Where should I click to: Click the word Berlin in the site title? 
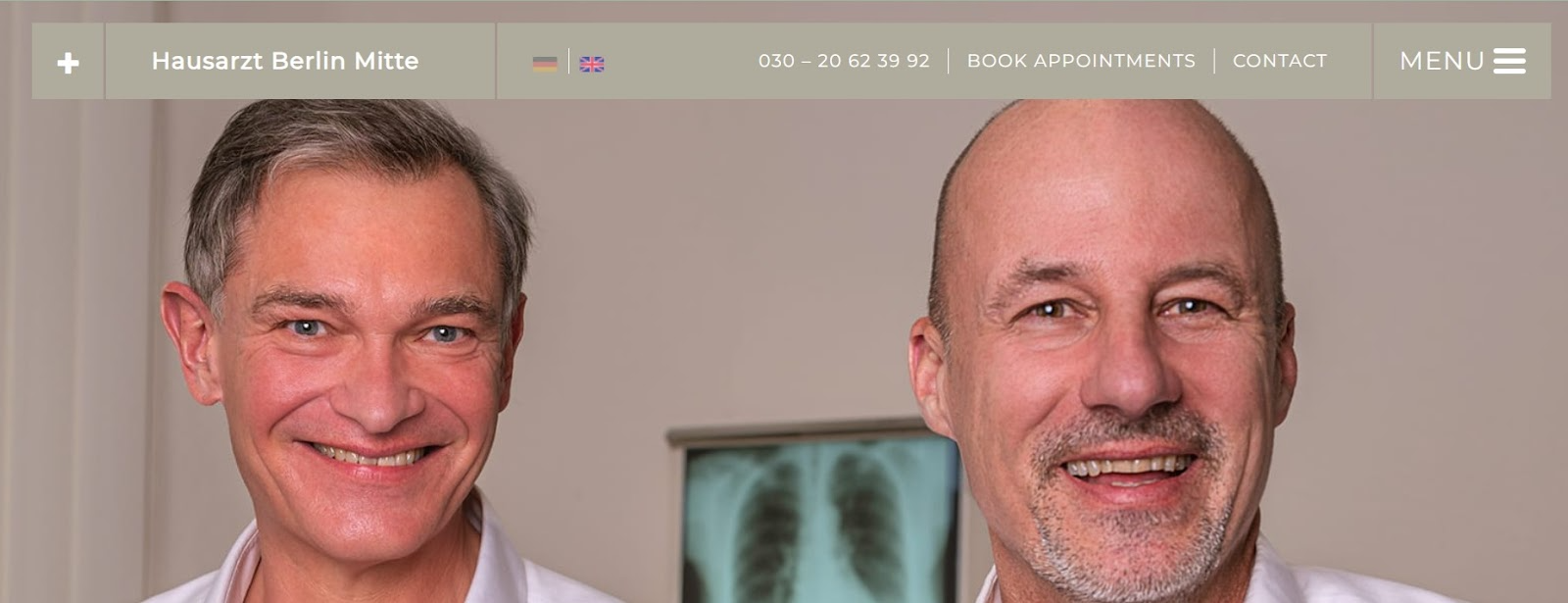[309, 61]
